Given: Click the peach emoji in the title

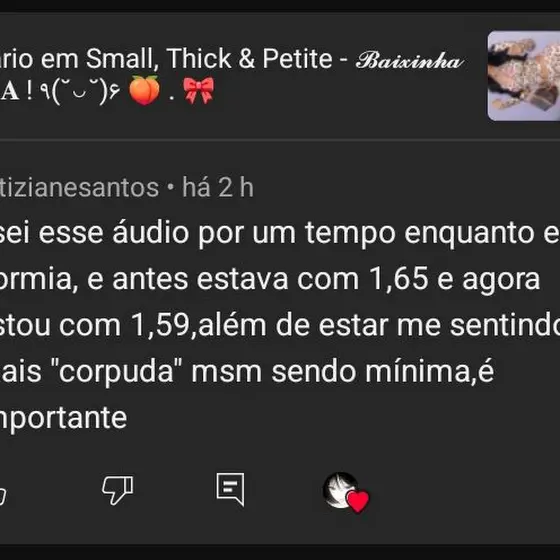Looking at the screenshot, I should 144,90.
